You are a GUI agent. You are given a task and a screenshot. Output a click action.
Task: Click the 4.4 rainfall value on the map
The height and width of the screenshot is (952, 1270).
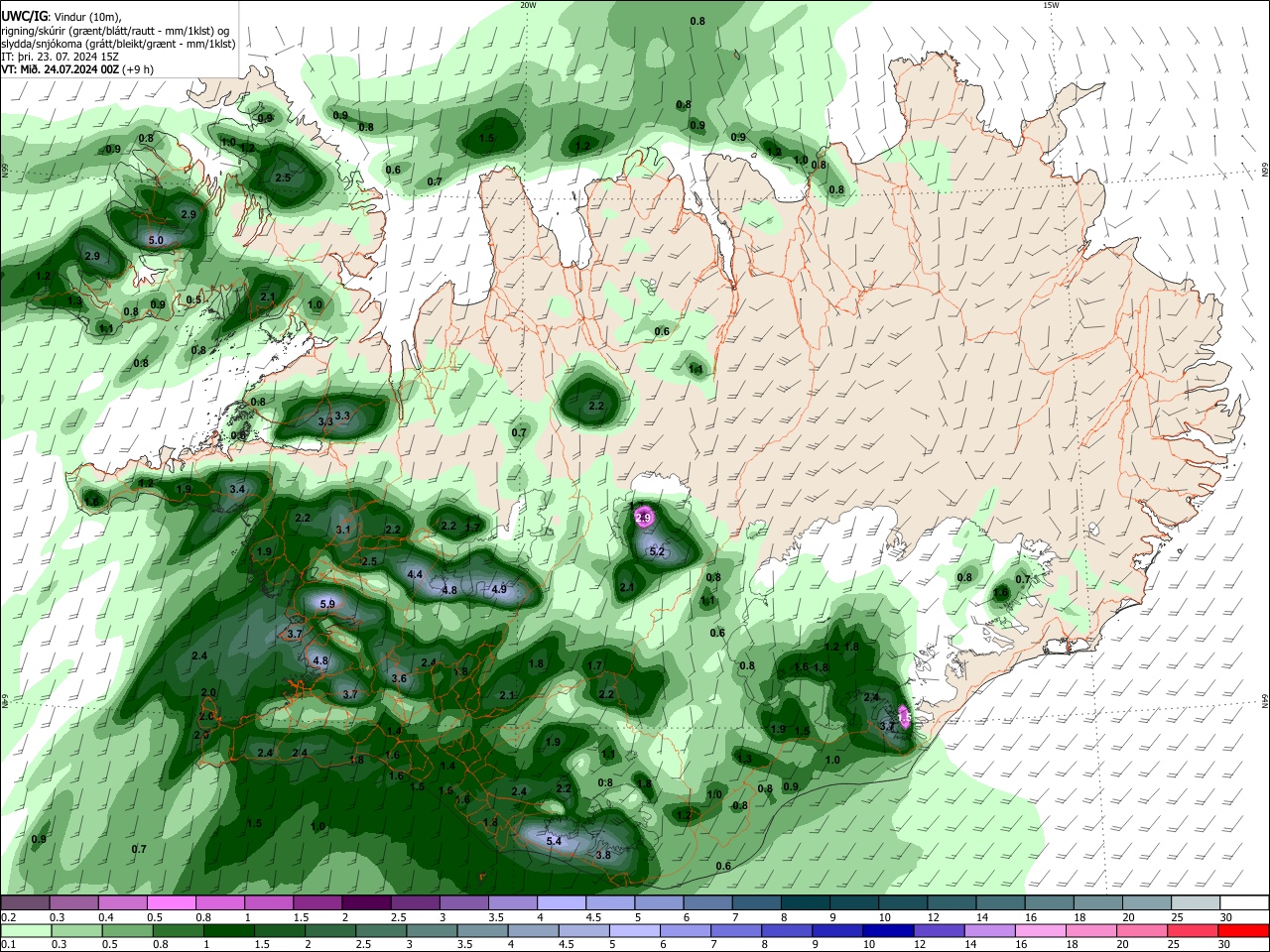(415, 574)
